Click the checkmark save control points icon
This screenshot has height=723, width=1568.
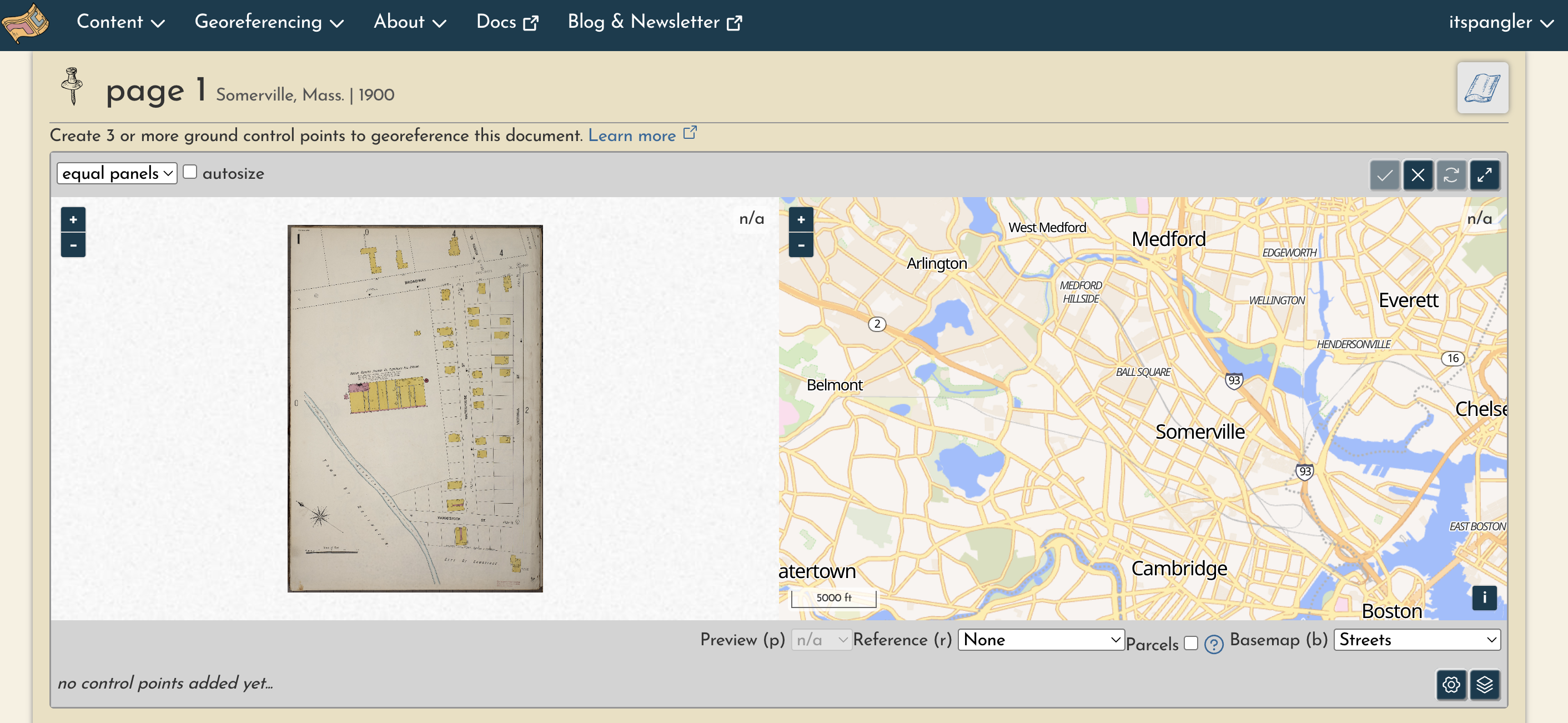point(1384,176)
